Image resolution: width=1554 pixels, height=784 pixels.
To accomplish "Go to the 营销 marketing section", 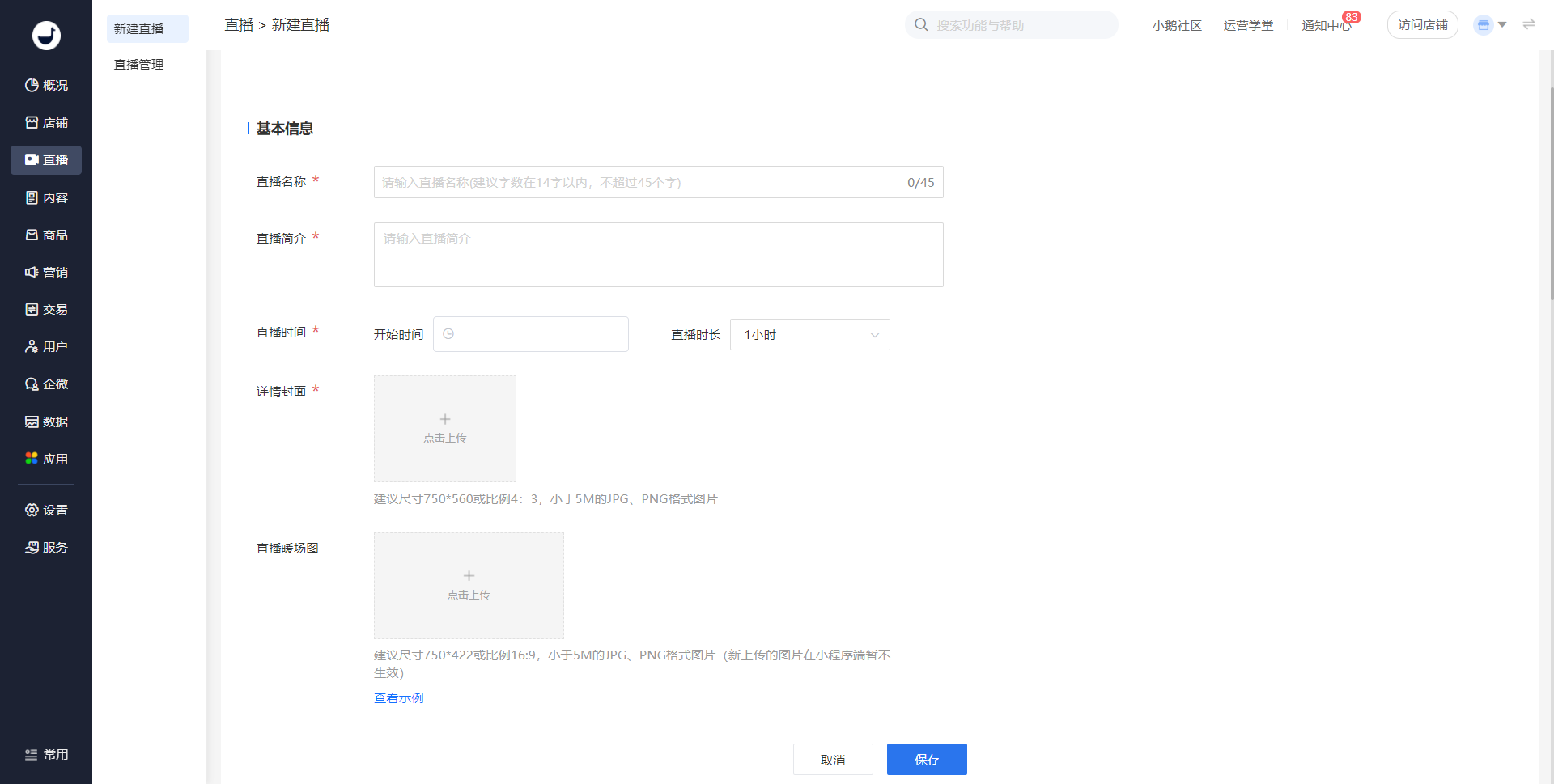I will click(x=46, y=273).
